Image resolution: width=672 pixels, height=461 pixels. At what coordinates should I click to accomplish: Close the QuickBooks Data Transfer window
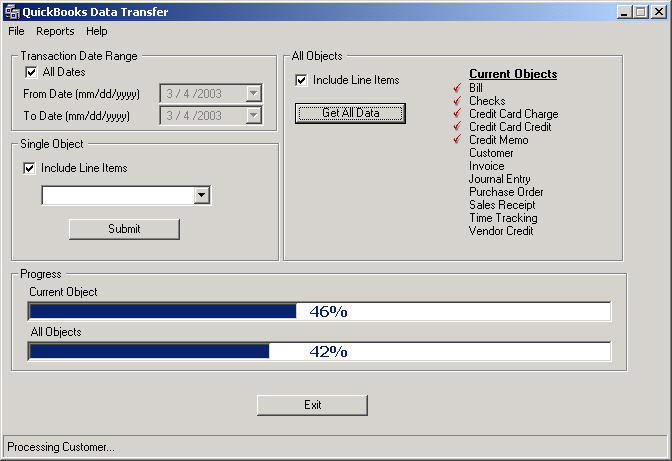[x=659, y=12]
